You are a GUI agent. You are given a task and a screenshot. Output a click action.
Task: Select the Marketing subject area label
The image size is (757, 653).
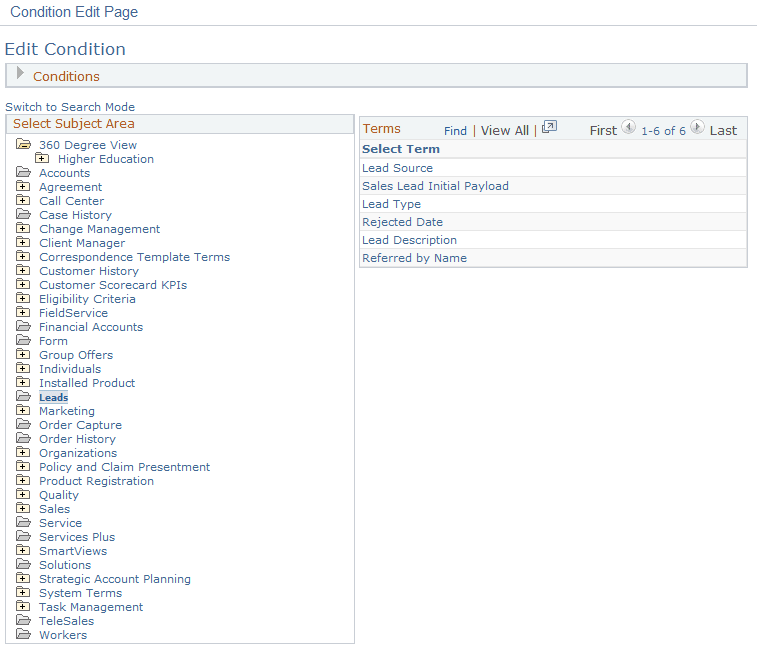point(67,411)
